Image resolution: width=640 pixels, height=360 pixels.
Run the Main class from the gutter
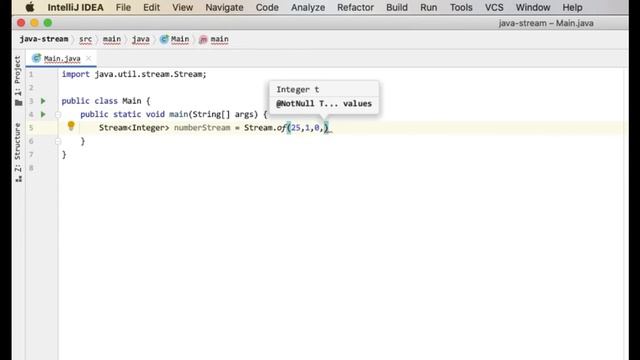point(43,101)
